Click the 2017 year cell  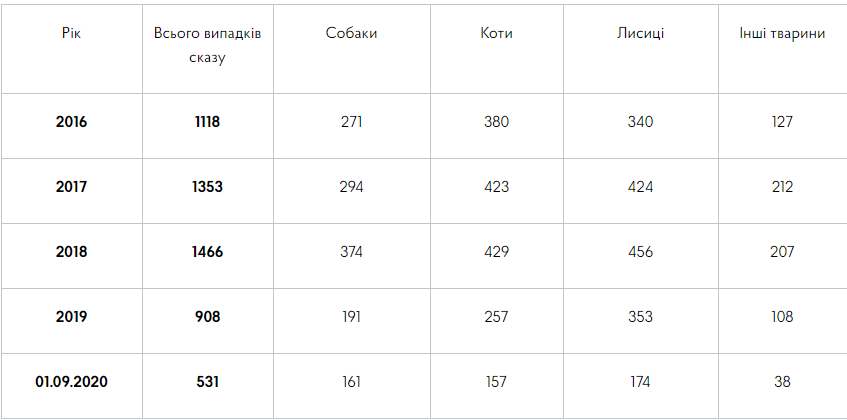pos(71,187)
